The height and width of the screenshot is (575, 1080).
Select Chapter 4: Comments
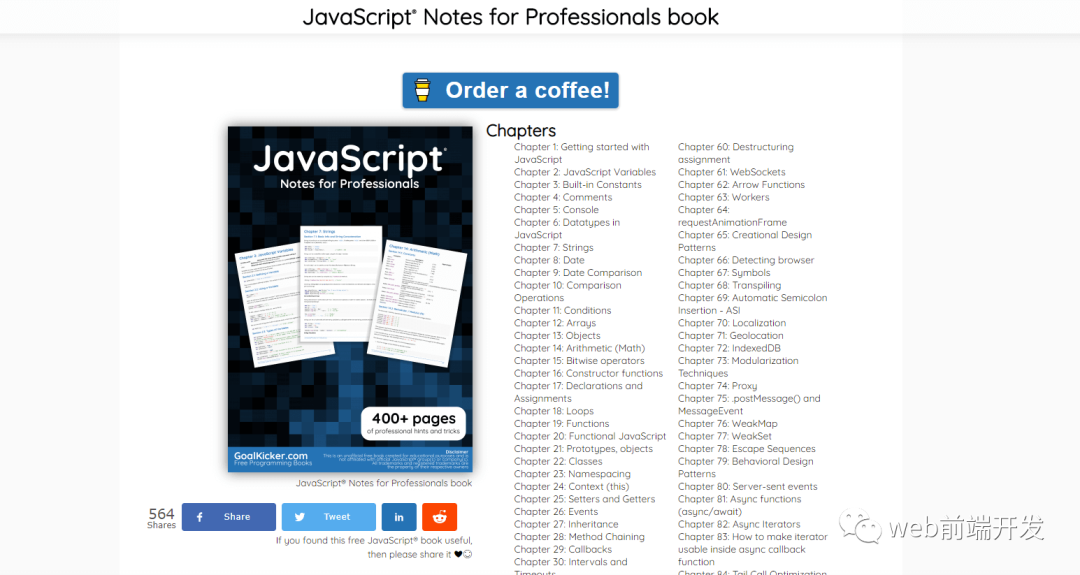click(x=563, y=197)
